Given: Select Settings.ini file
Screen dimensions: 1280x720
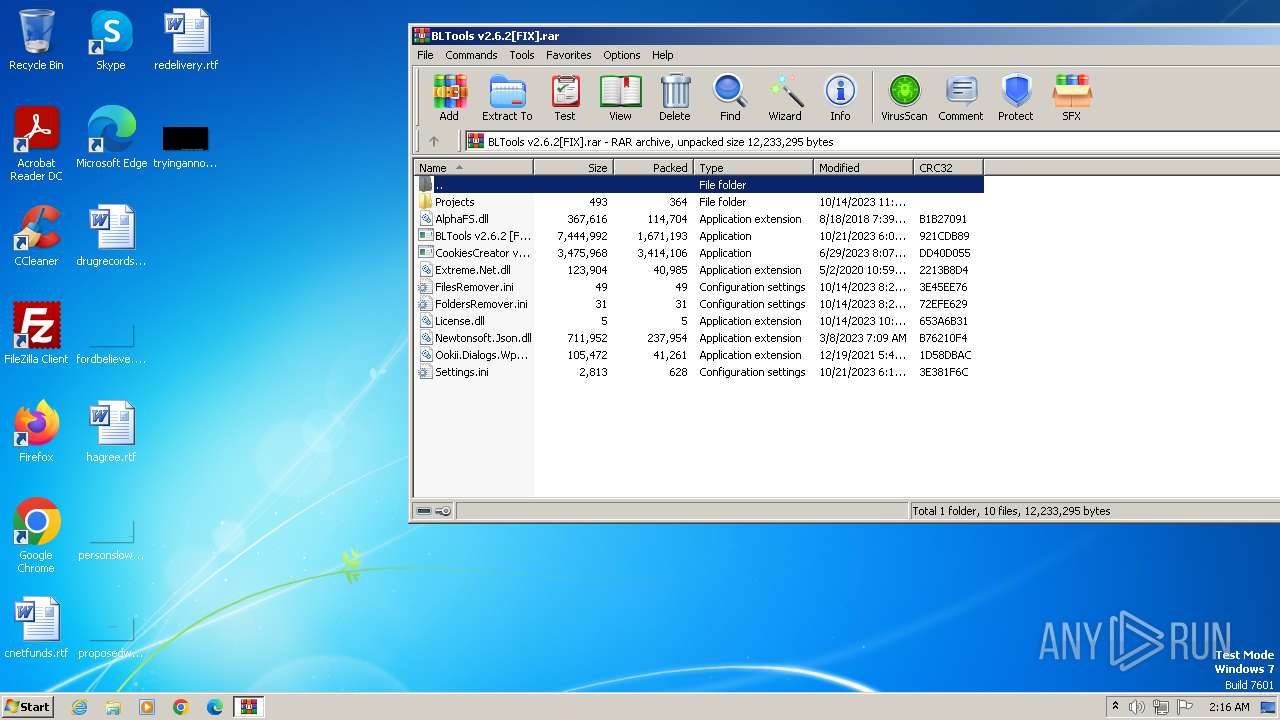Looking at the screenshot, I should coord(699,372).
